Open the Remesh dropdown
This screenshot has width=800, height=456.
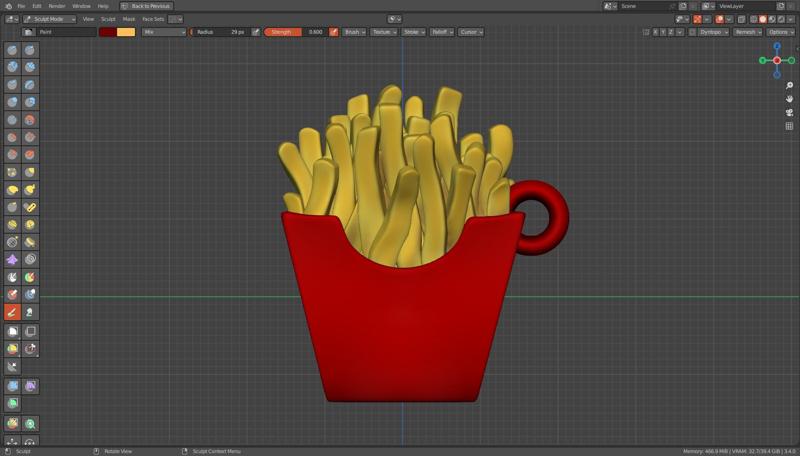pos(748,32)
